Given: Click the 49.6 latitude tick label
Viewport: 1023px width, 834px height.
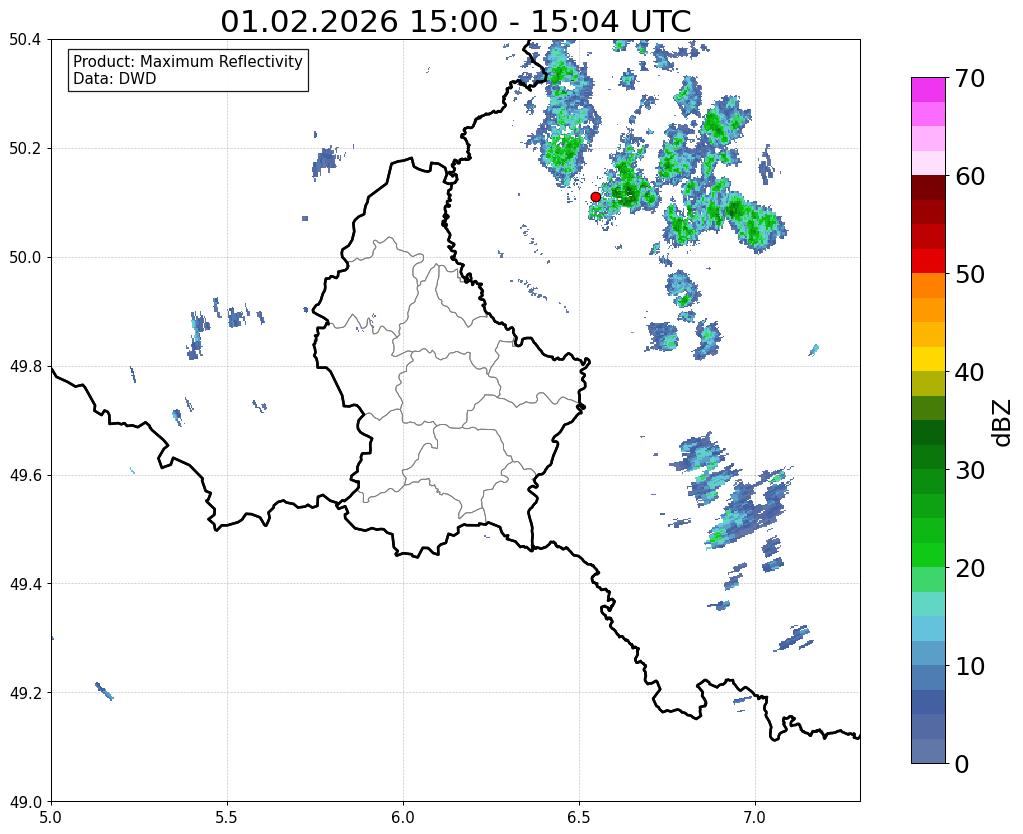Looking at the screenshot, I should (x=25, y=476).
